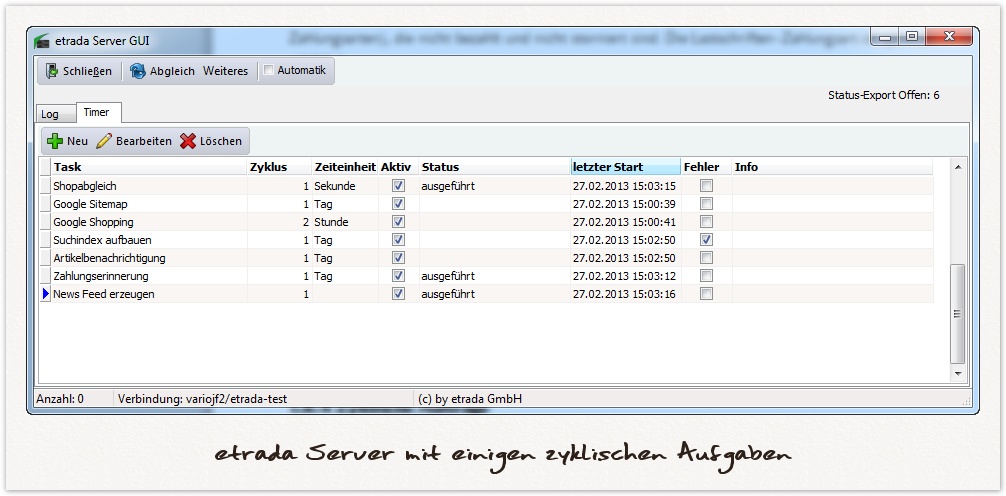Click the blue row indicator arrow
Image resolution: width=1006 pixels, height=496 pixels.
(45, 294)
